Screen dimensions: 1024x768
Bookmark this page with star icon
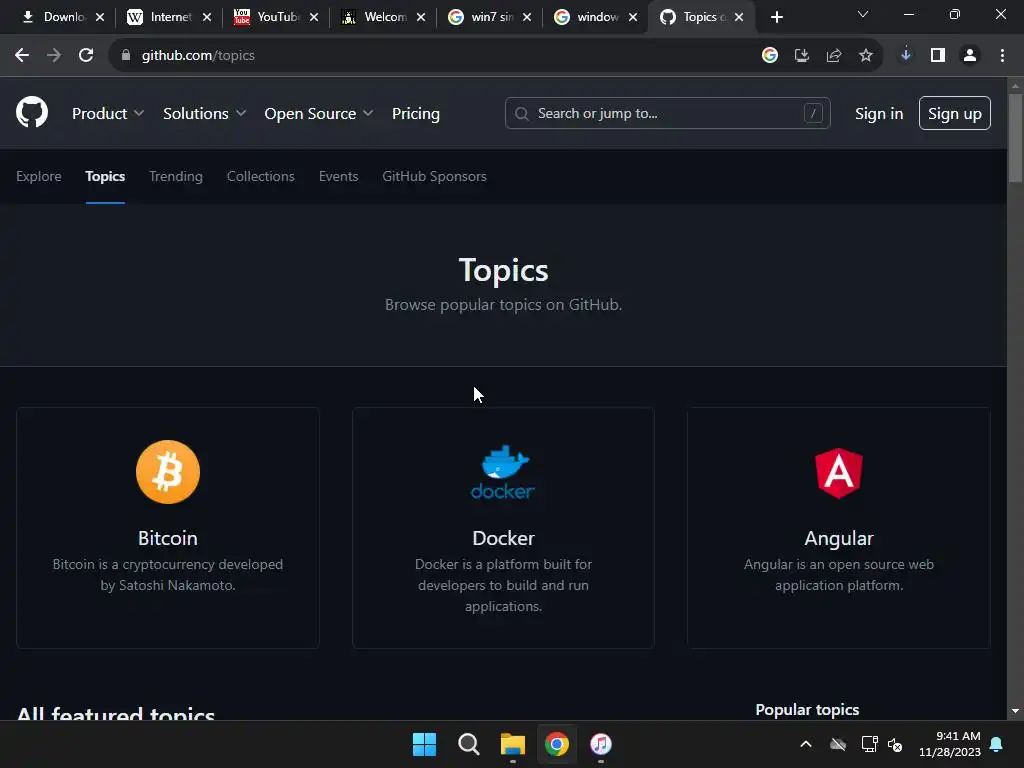866,56
